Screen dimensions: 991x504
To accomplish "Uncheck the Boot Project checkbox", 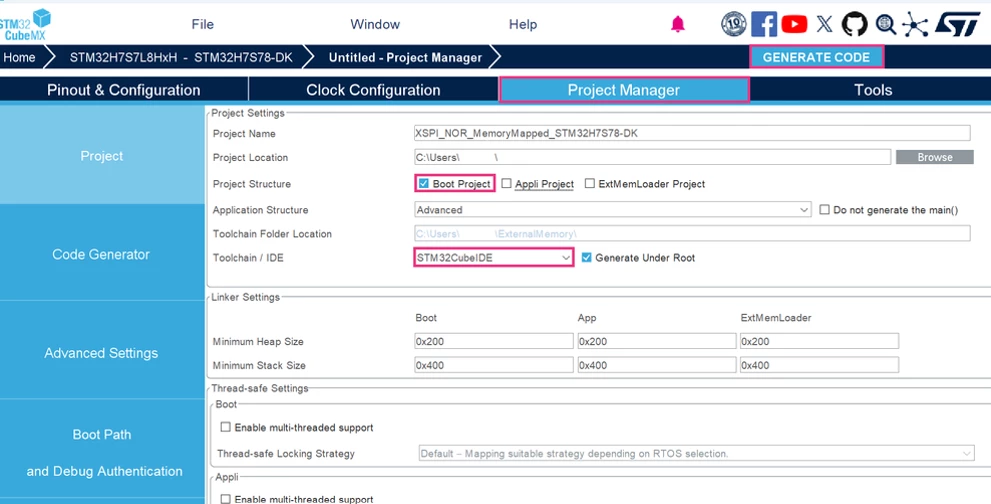I will pos(423,183).
